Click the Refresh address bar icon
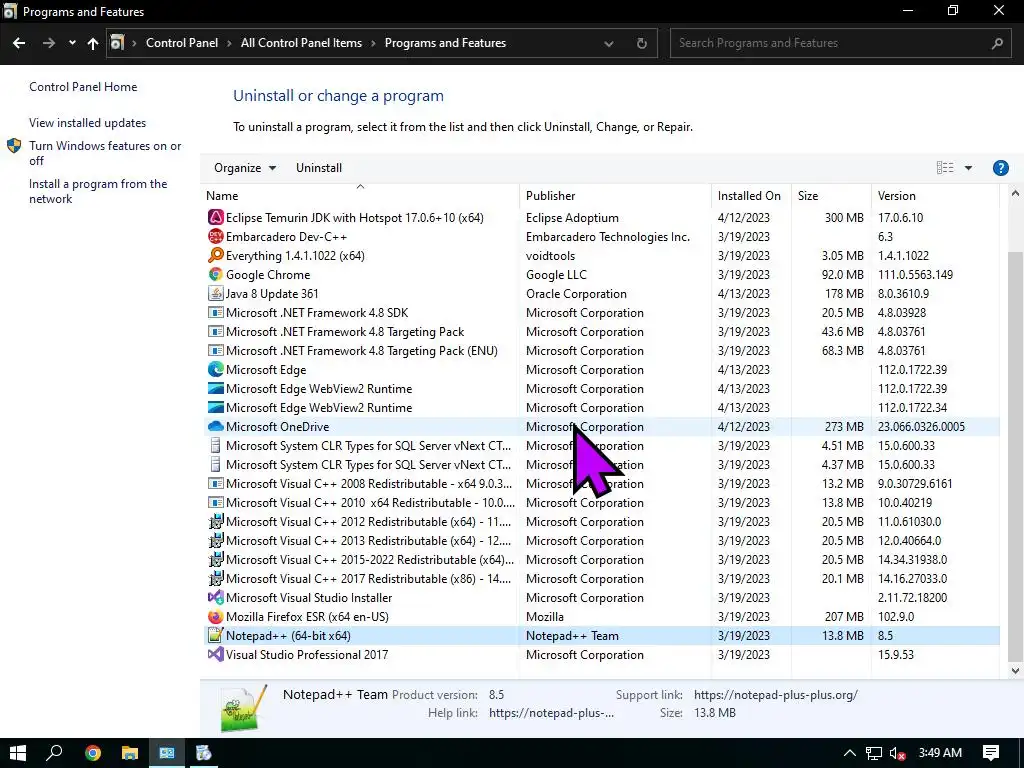This screenshot has height=768, width=1024. point(642,43)
